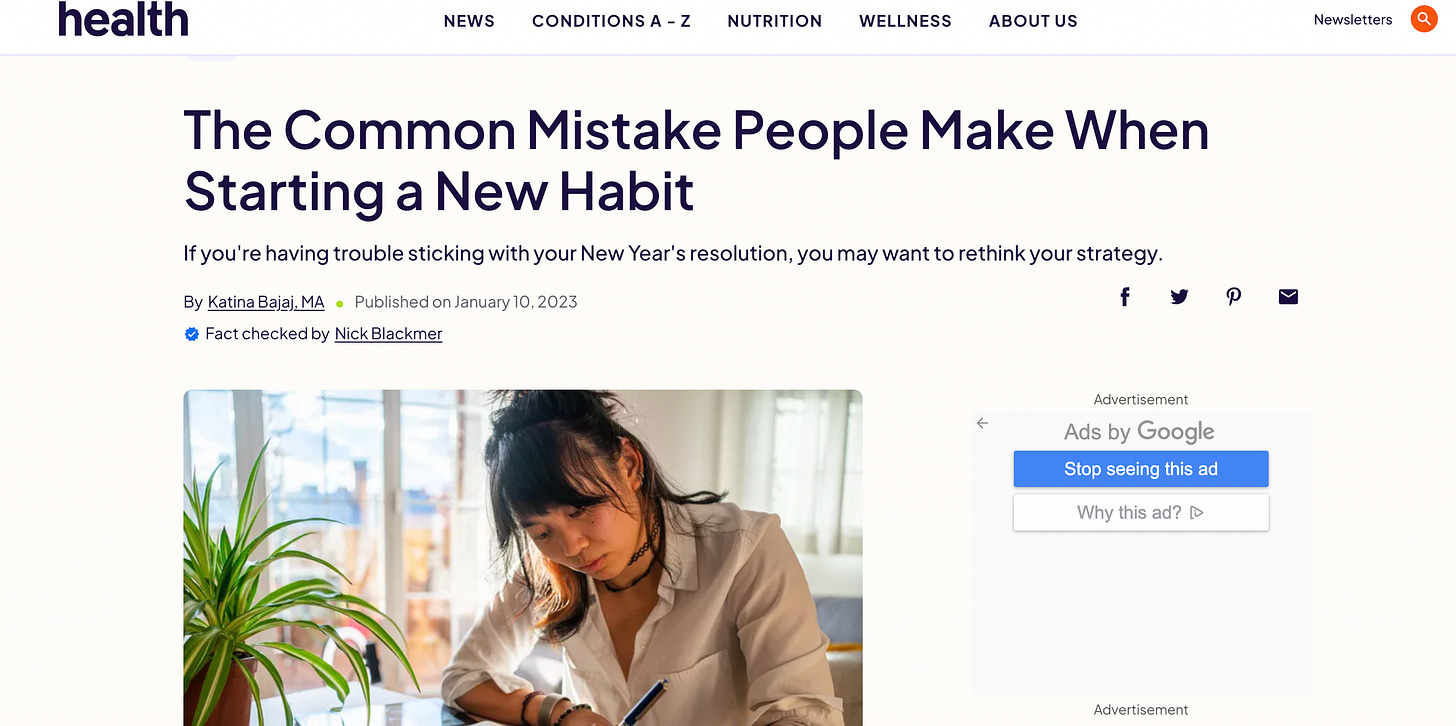Share article on Facebook

point(1125,297)
